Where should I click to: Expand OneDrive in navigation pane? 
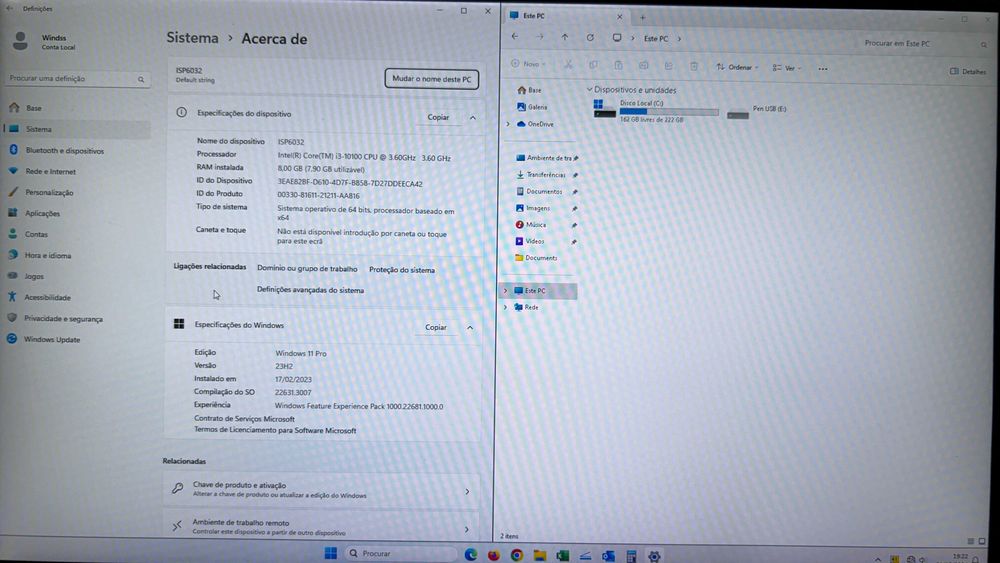click(x=508, y=124)
